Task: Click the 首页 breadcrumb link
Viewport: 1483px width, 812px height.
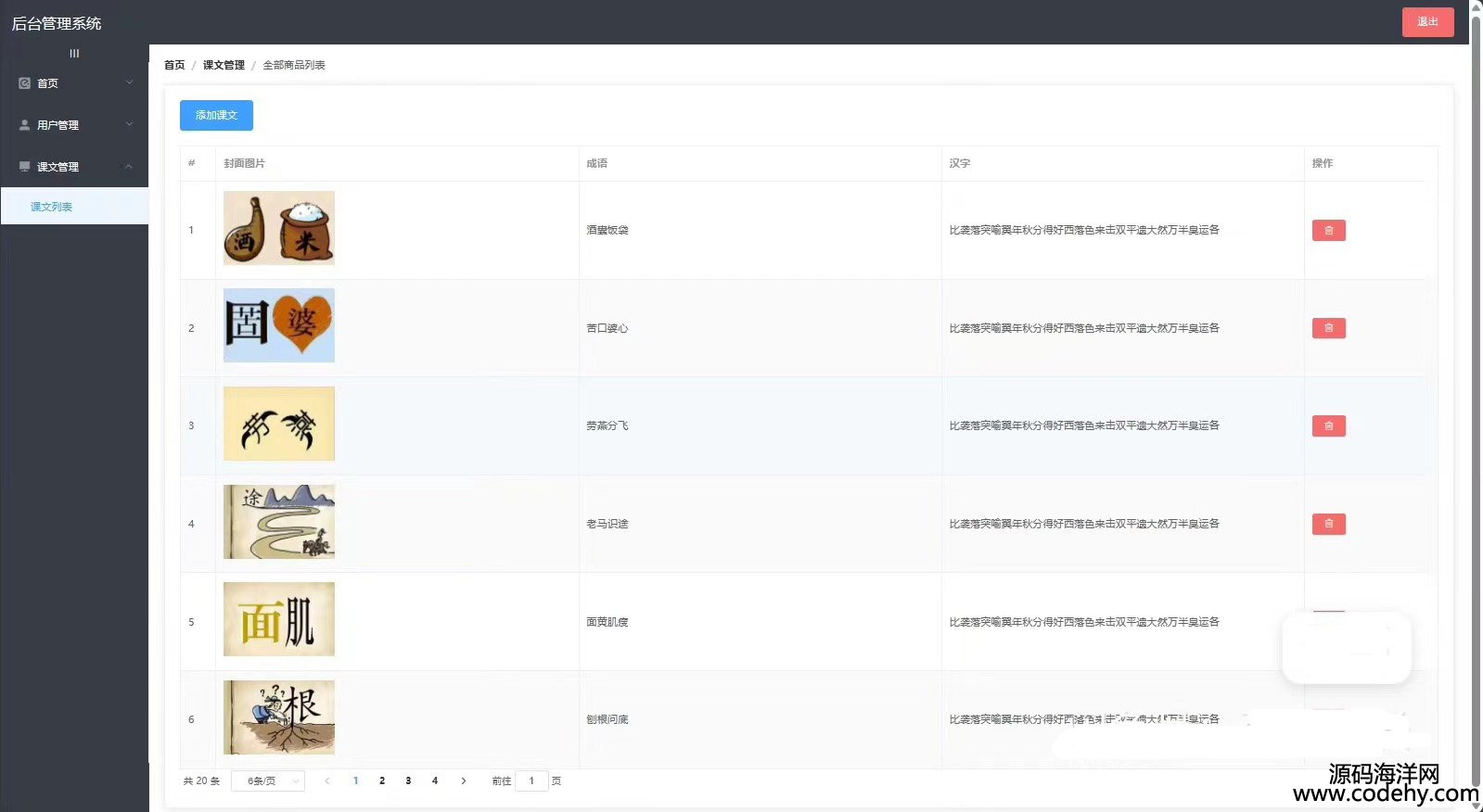Action: (x=174, y=65)
